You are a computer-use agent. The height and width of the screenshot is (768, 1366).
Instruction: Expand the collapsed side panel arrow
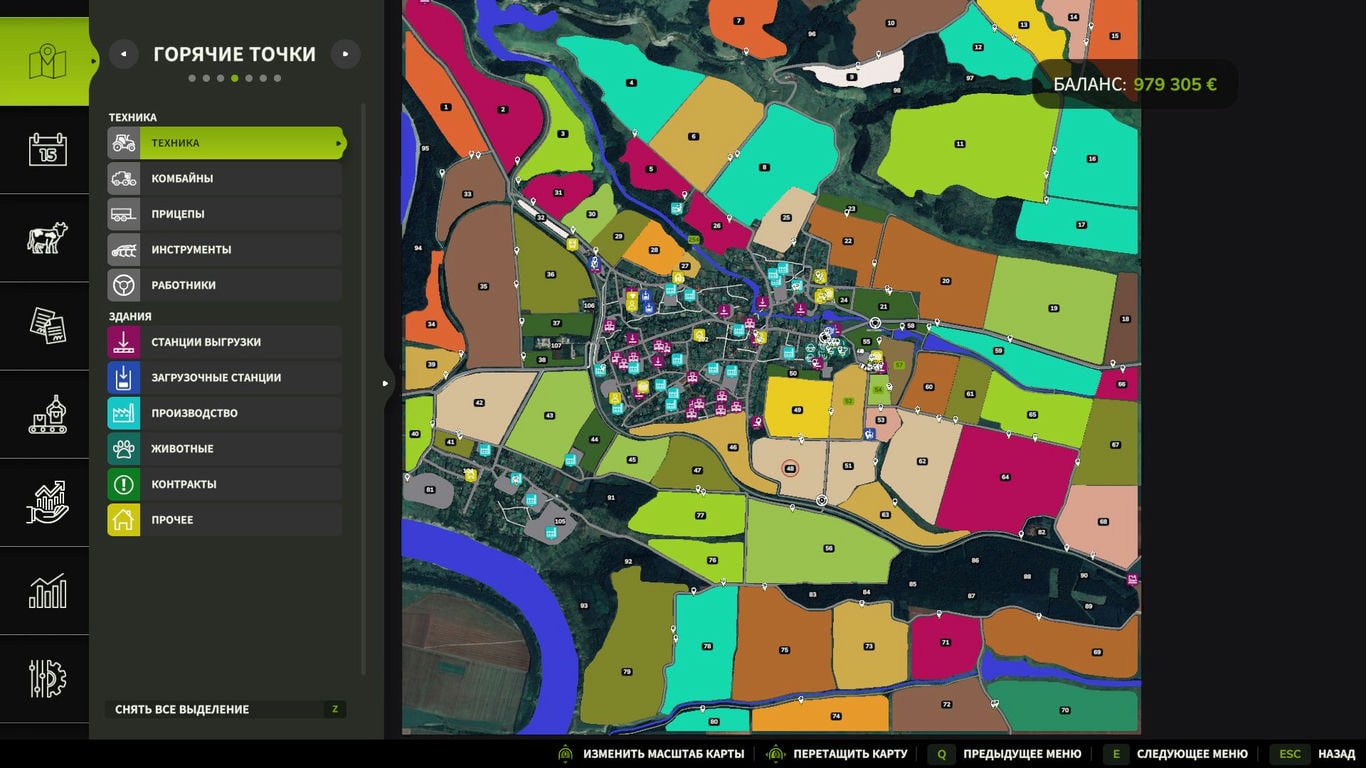tap(384, 381)
